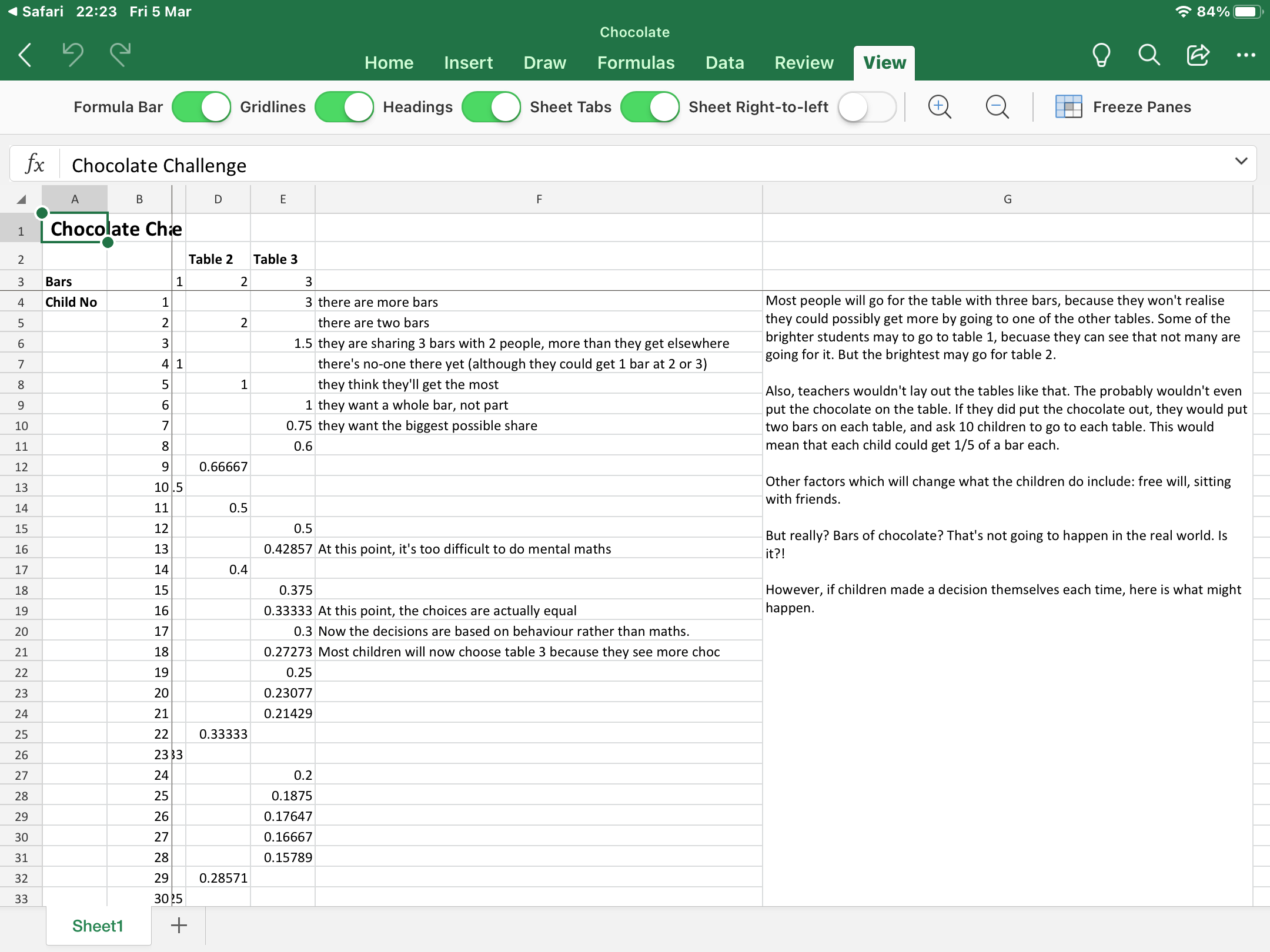Click the select-all corner triangle
This screenshot has width=1270, height=952.
[x=21, y=199]
